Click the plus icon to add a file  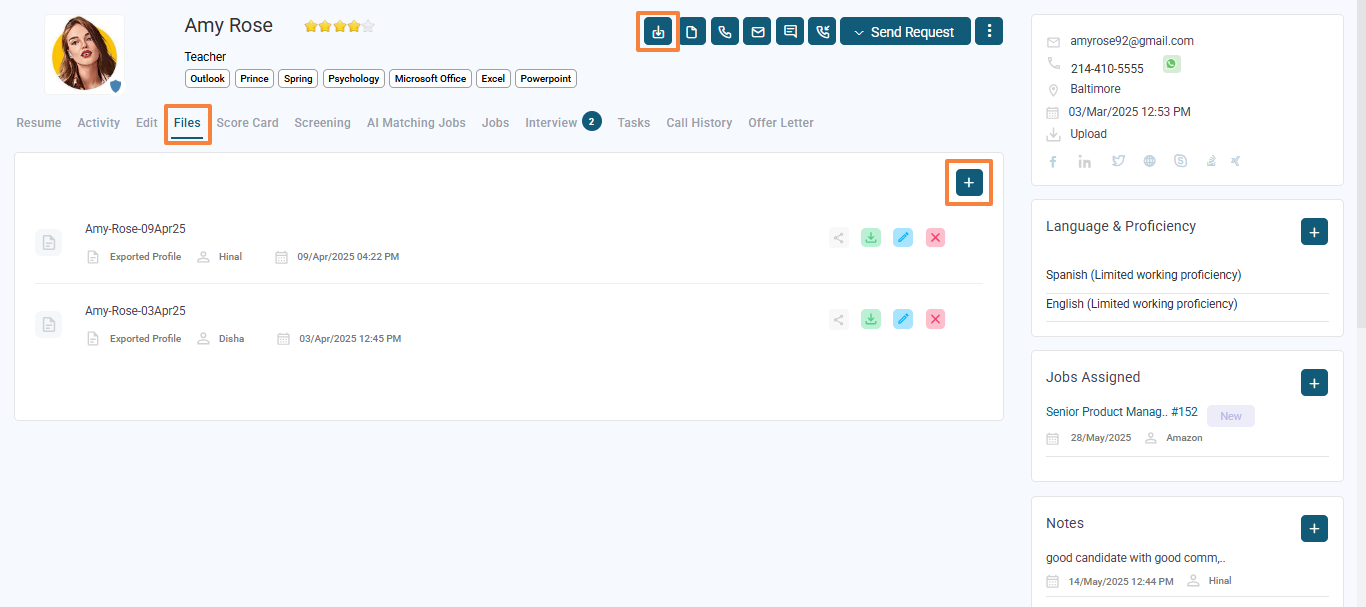click(x=969, y=182)
